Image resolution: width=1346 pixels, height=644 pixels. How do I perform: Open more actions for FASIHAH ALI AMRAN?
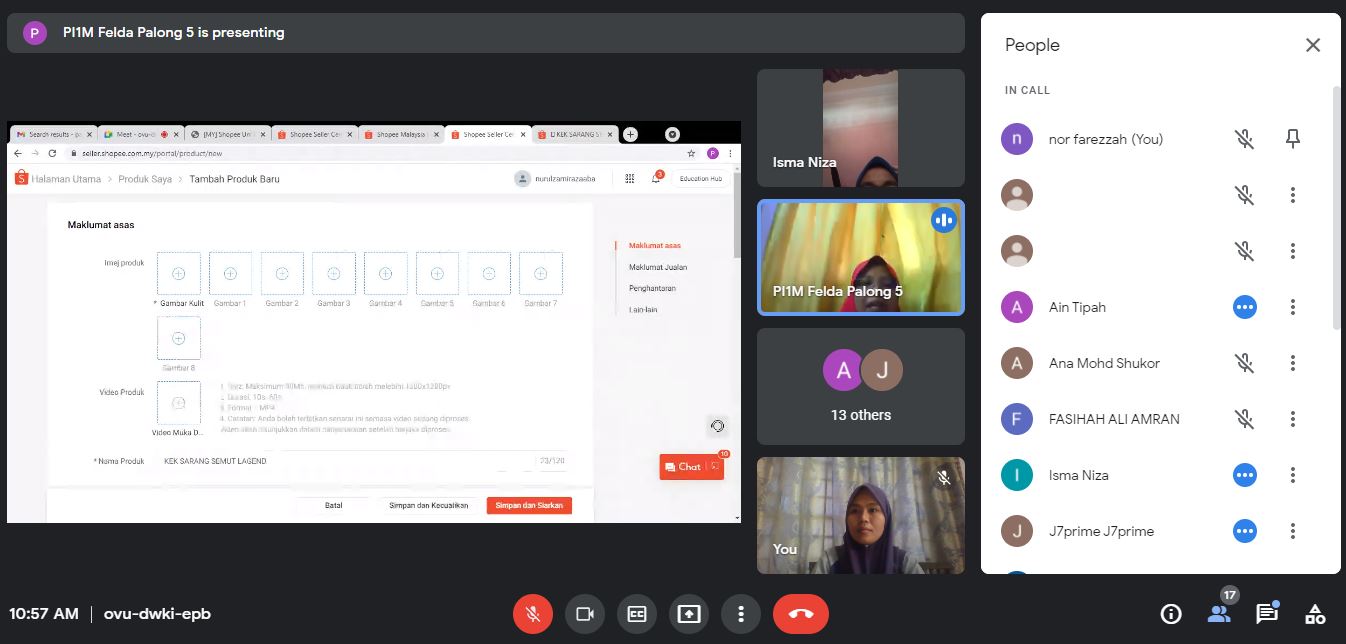coord(1293,419)
